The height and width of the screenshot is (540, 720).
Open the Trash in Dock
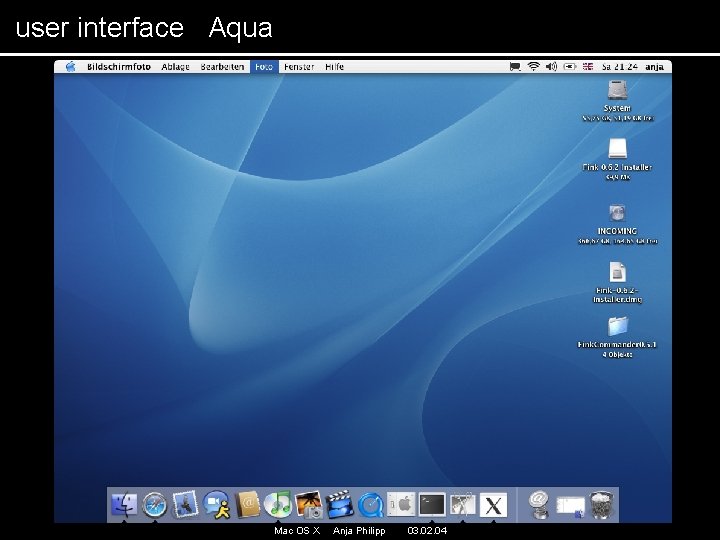tap(601, 503)
